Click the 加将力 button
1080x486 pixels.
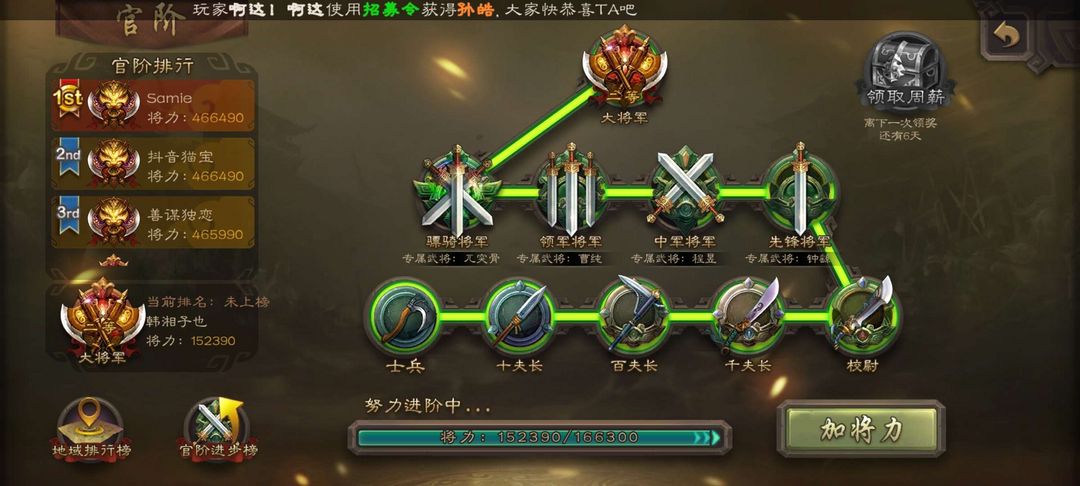tap(862, 430)
